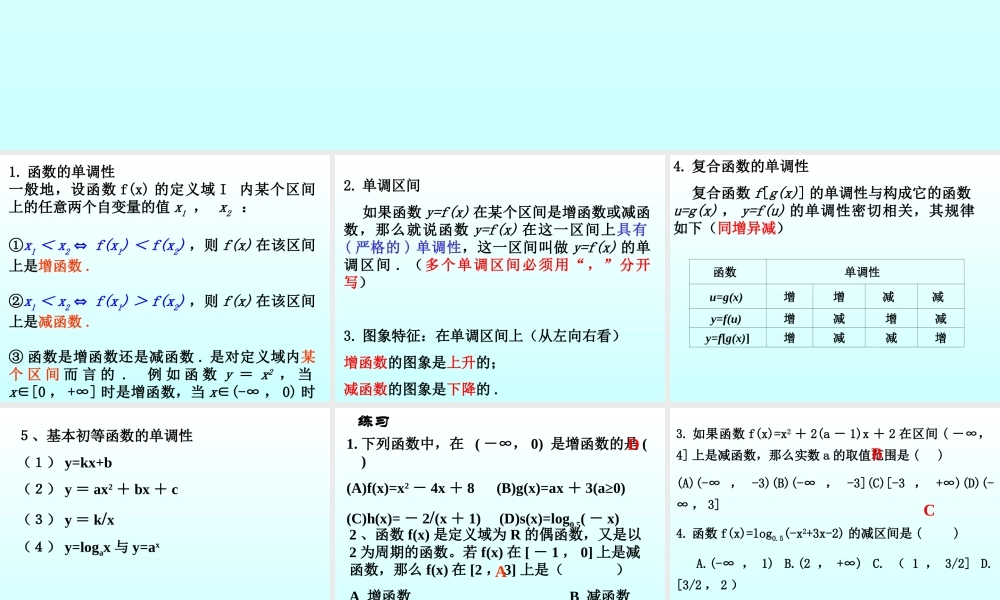Open slide titled 1. 函数的单调性
Image resolution: width=1000 pixels, height=600 pixels.
[165, 278]
